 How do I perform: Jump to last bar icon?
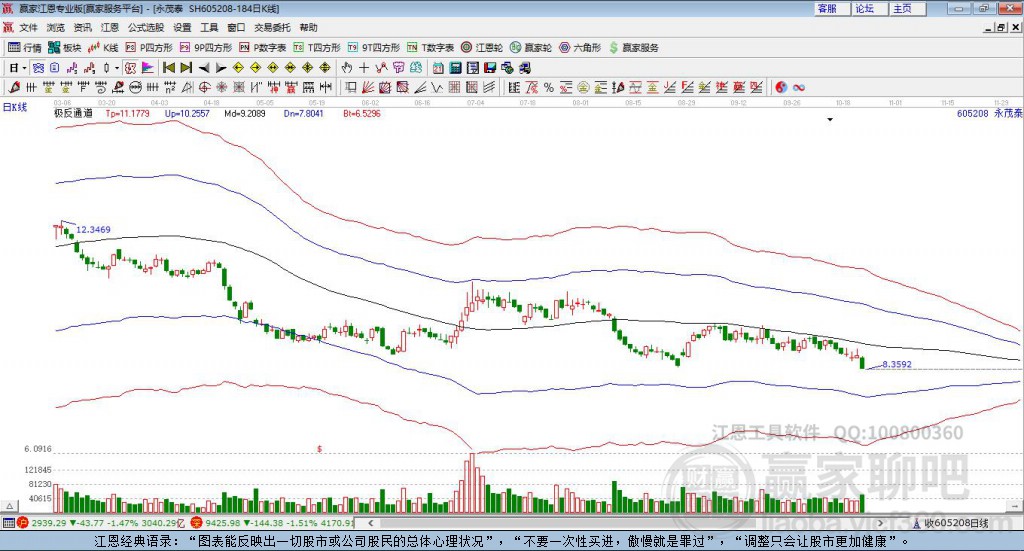point(186,67)
